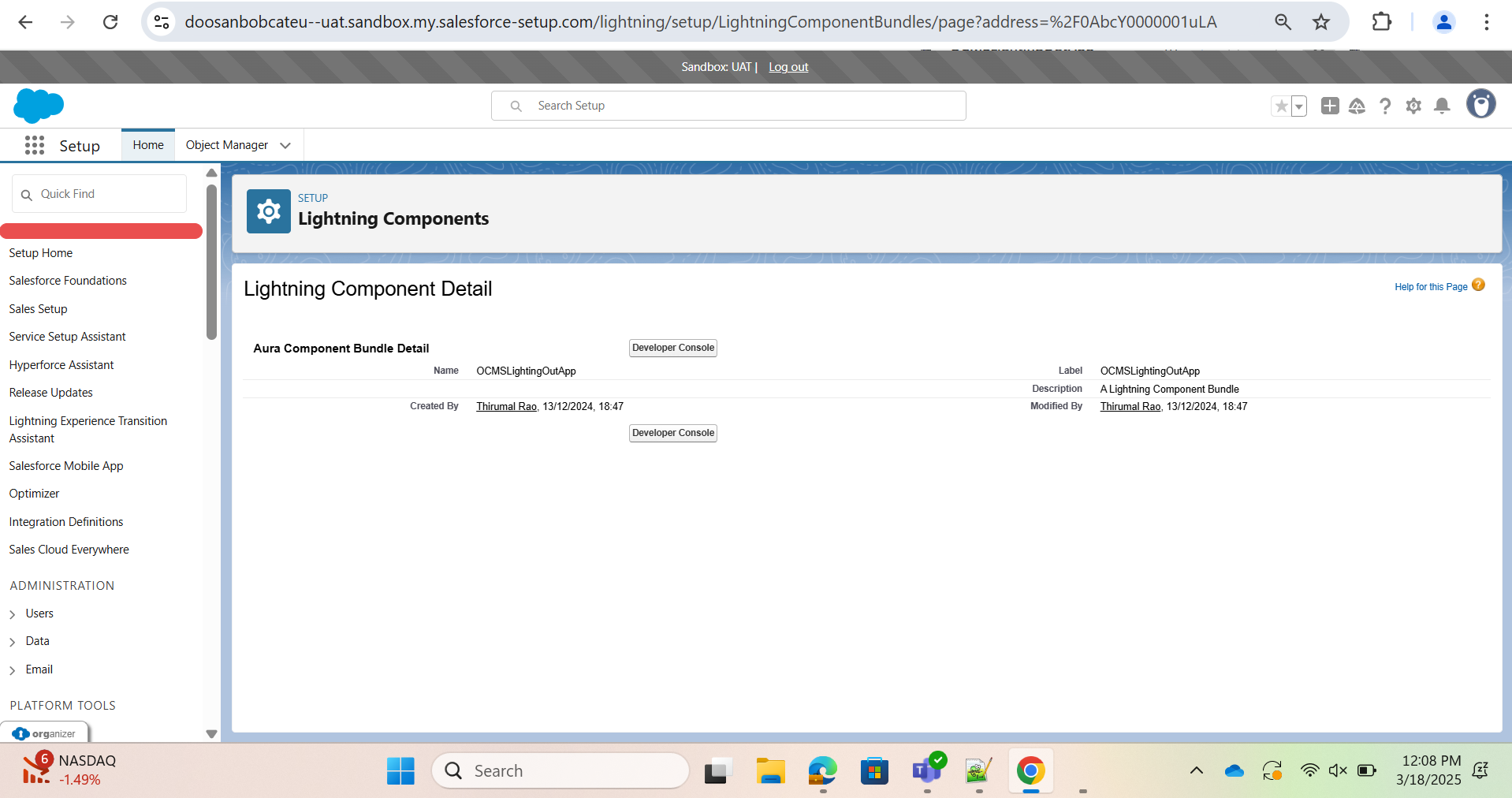Image resolution: width=1512 pixels, height=798 pixels.
Task: Expand the Object Manager dropdown chevron
Action: pos(285,146)
